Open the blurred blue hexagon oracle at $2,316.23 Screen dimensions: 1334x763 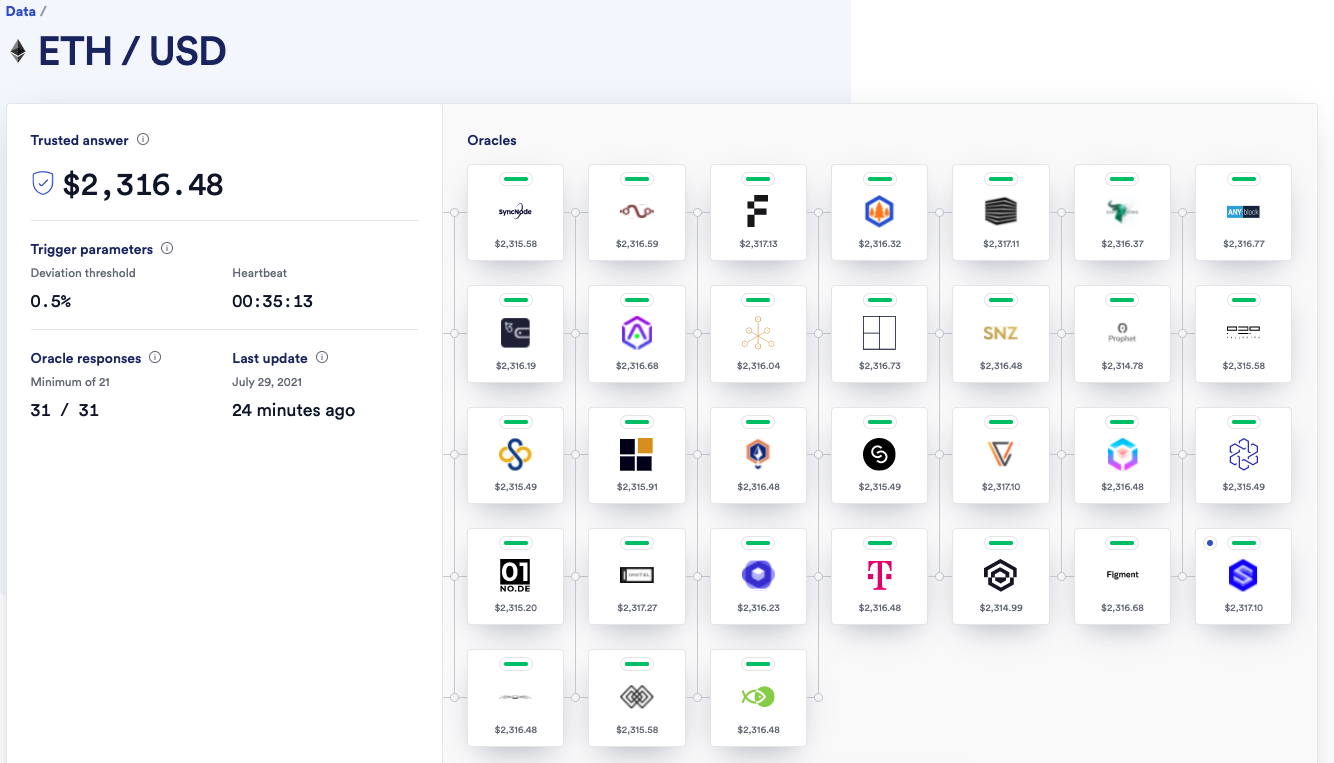(759, 576)
